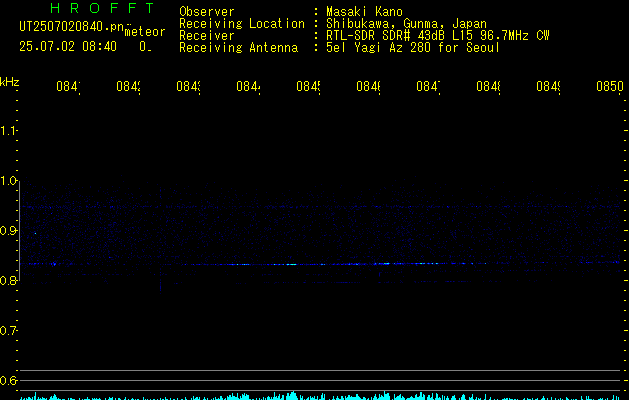629x400 pixels.
Task: Click the kHz axis unit label
Action: click(10, 82)
